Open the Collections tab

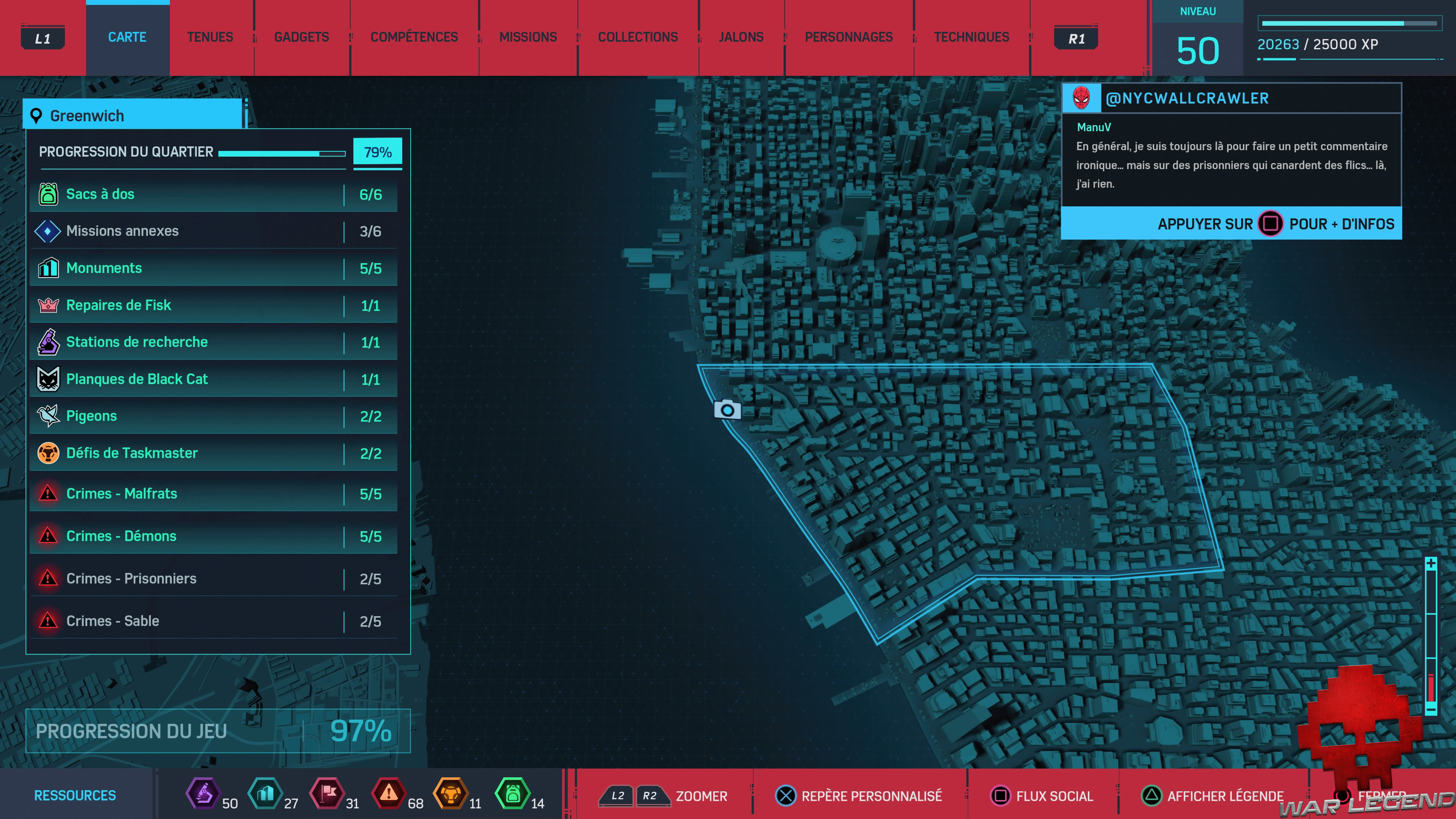[637, 37]
